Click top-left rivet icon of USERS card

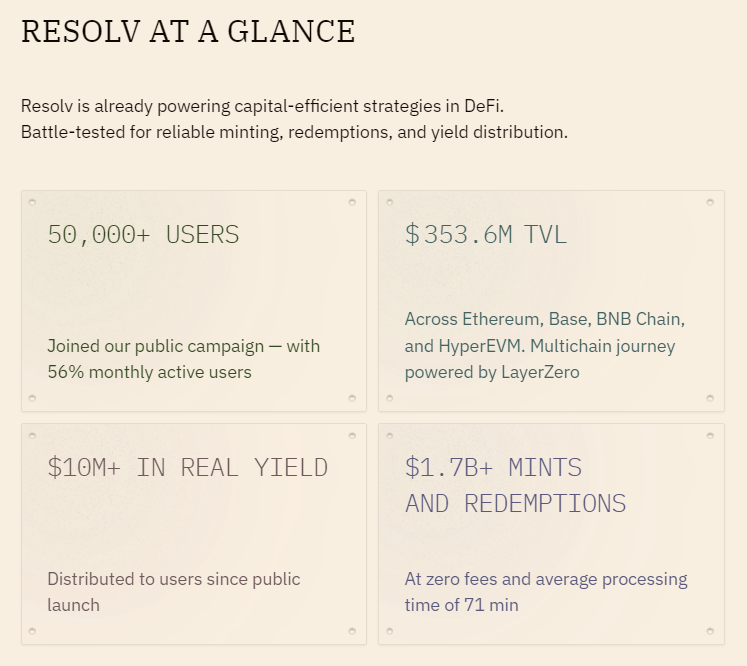coord(32,202)
